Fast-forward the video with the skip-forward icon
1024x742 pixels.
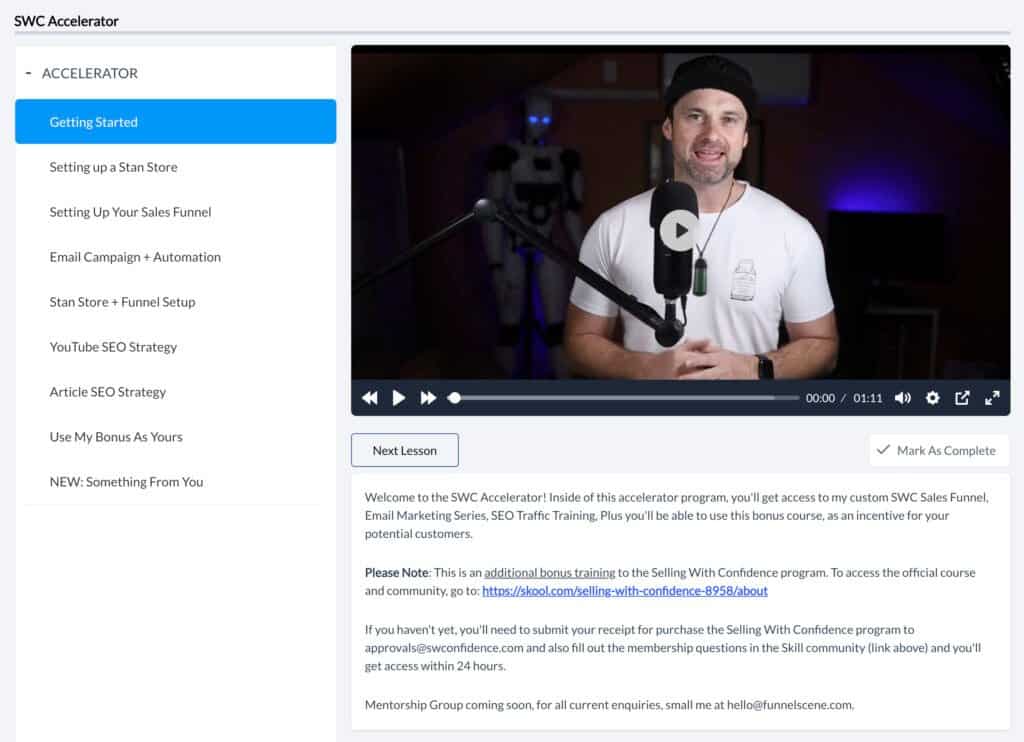pyautogui.click(x=428, y=398)
